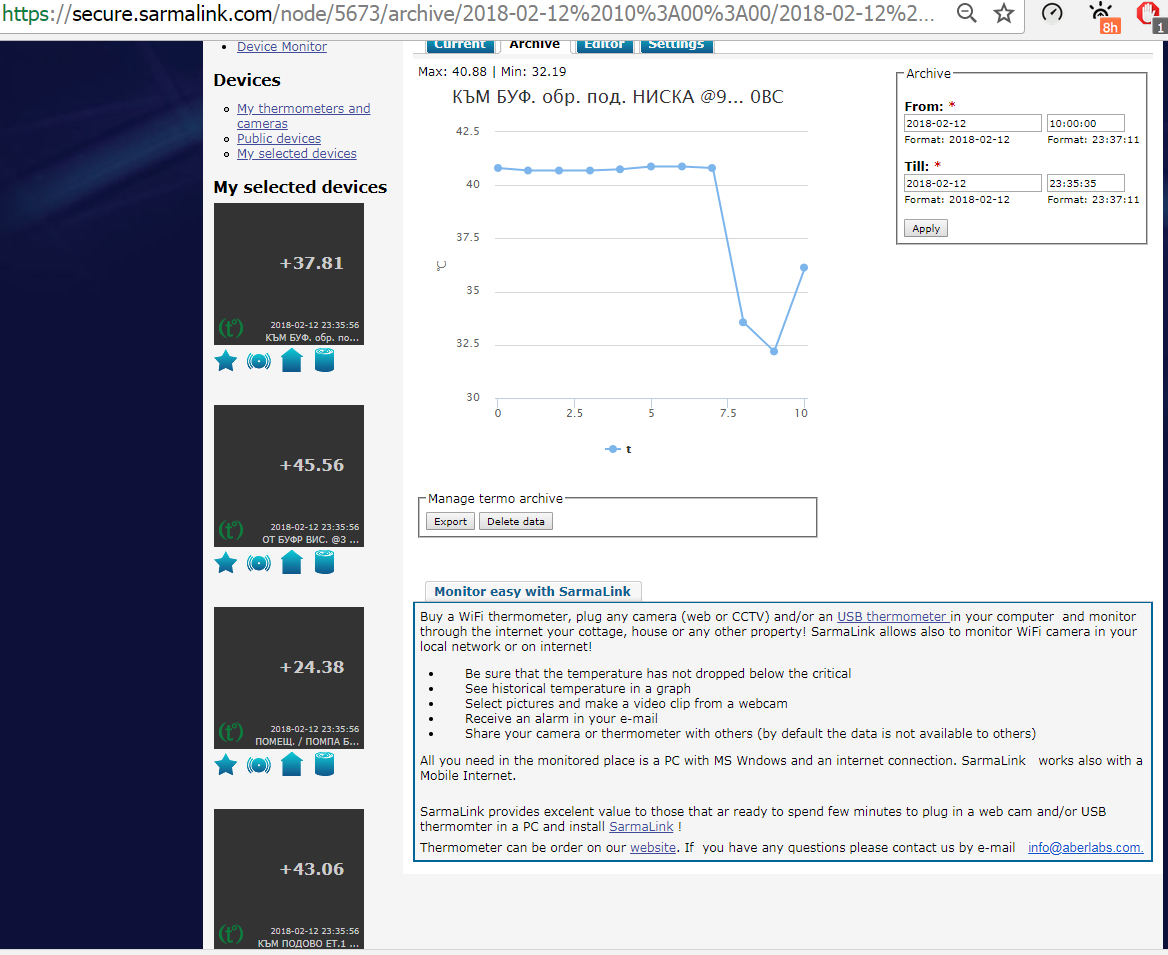Click the From time input field
This screenshot has height=955, width=1168.
[1085, 123]
